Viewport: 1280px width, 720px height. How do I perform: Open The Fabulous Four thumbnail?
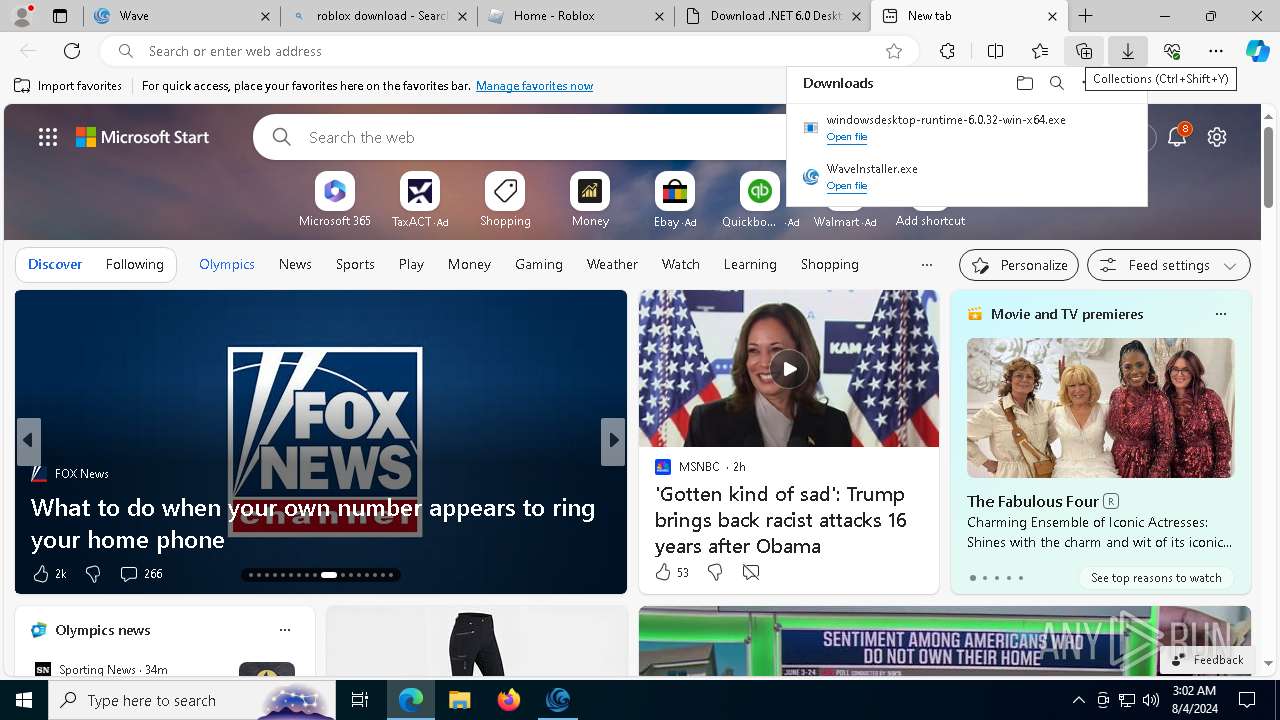pos(1100,408)
